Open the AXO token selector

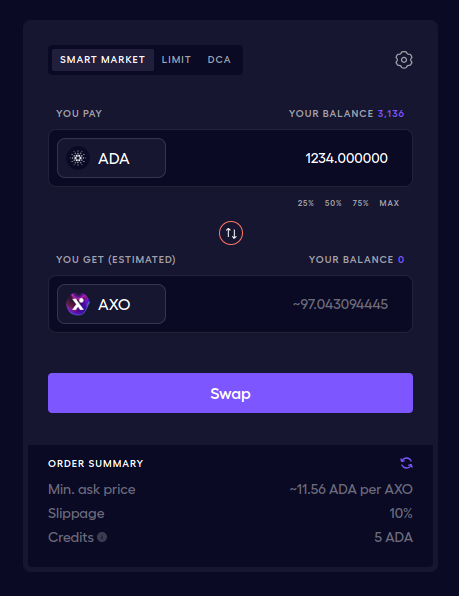click(x=111, y=304)
